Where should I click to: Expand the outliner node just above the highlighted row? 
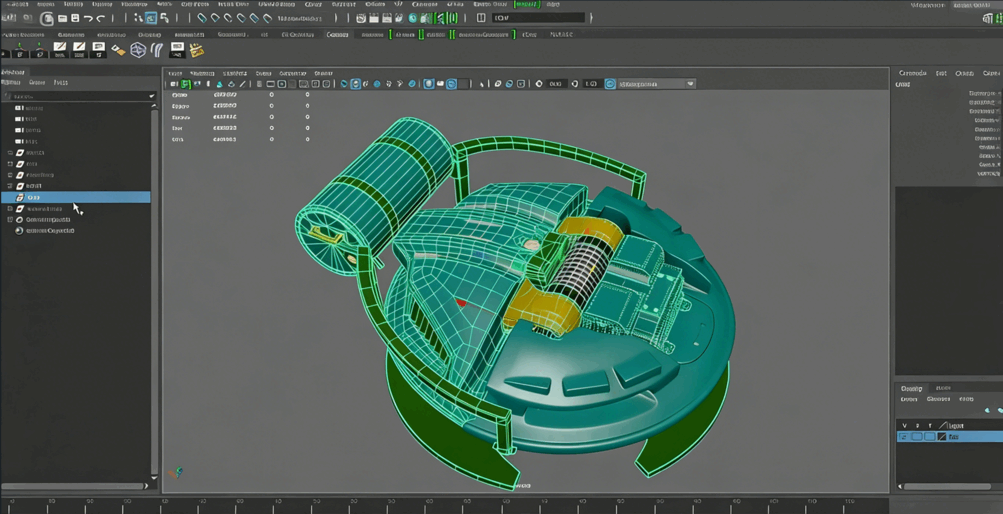(10, 186)
